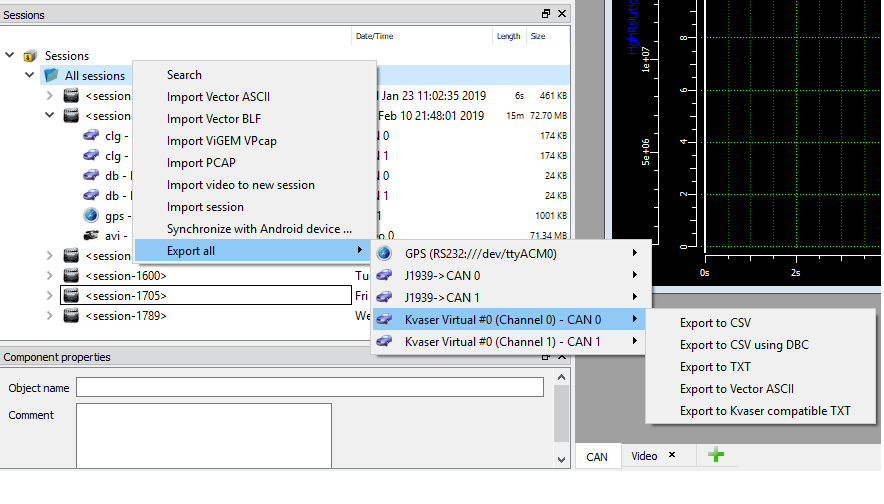Add a new tab with green plus

[x=716, y=455]
